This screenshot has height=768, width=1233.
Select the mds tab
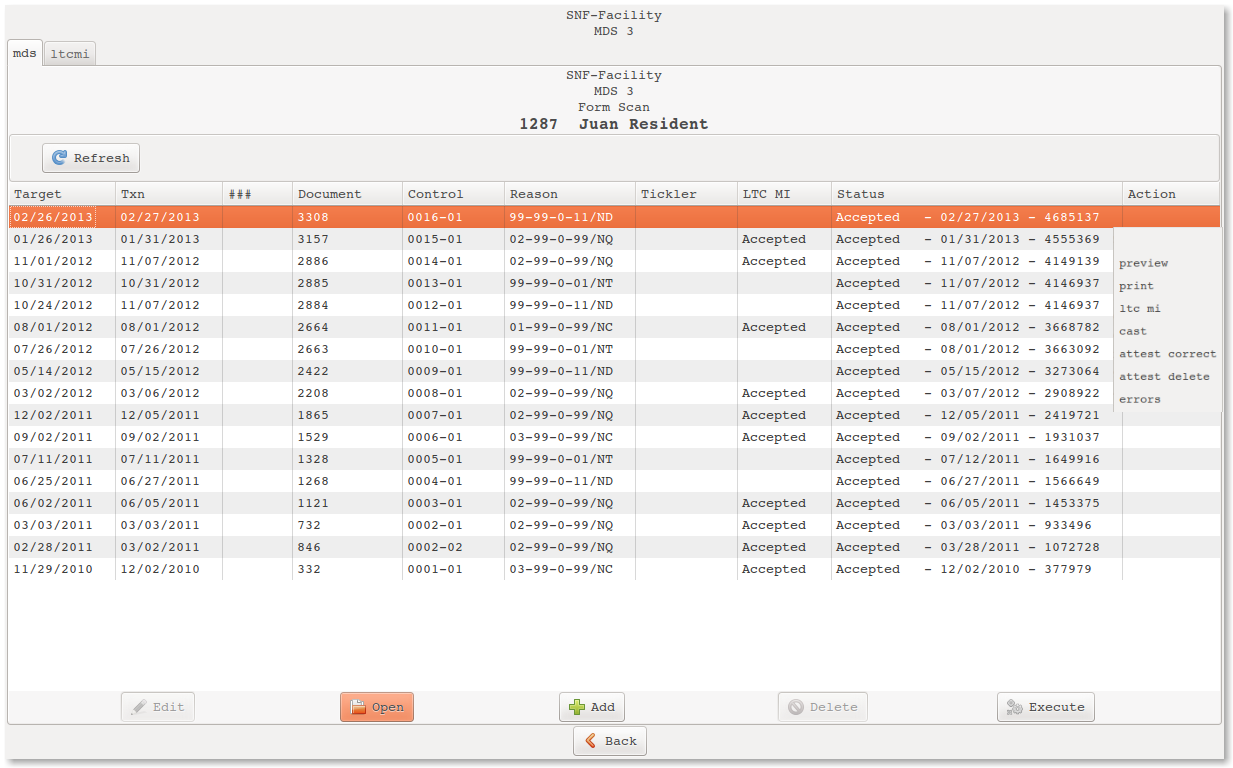coord(25,54)
